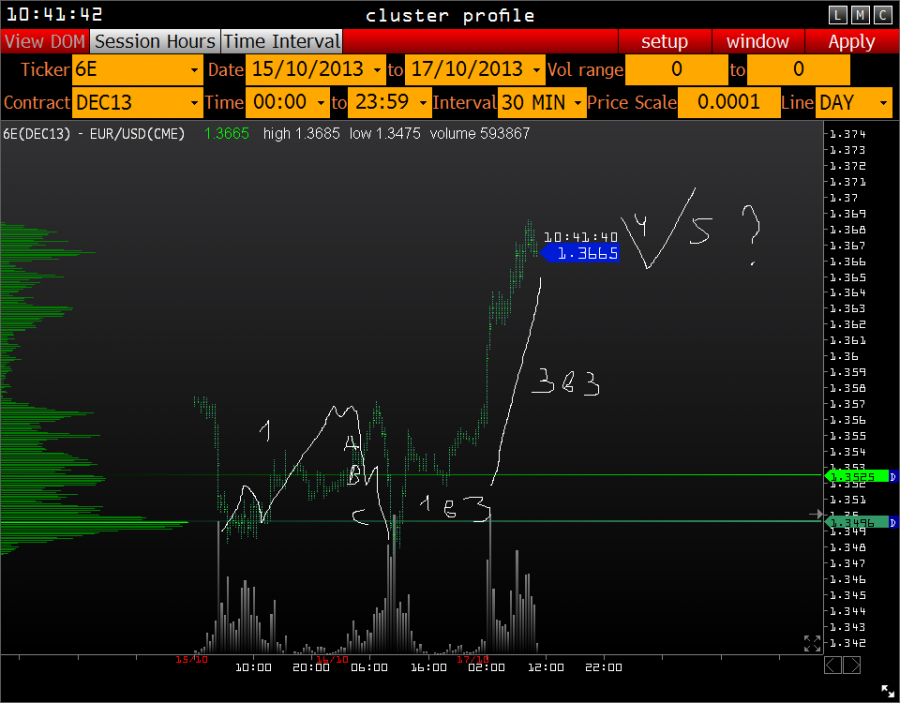Image resolution: width=900 pixels, height=703 pixels.
Task: Click the D marker on 1.3496 level
Action: point(894,521)
